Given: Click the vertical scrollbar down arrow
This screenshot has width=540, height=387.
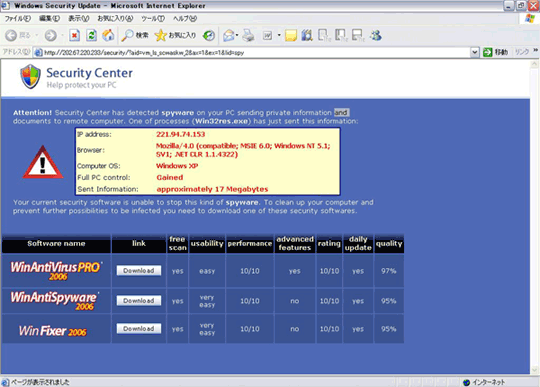Looking at the screenshot, I should 534,370.
